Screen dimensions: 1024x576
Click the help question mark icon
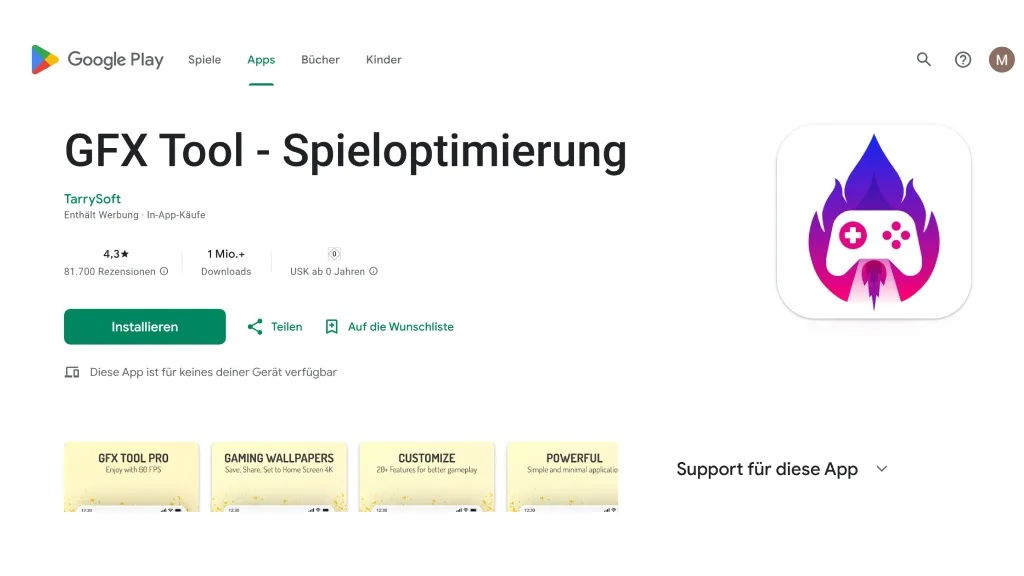[x=962, y=59]
